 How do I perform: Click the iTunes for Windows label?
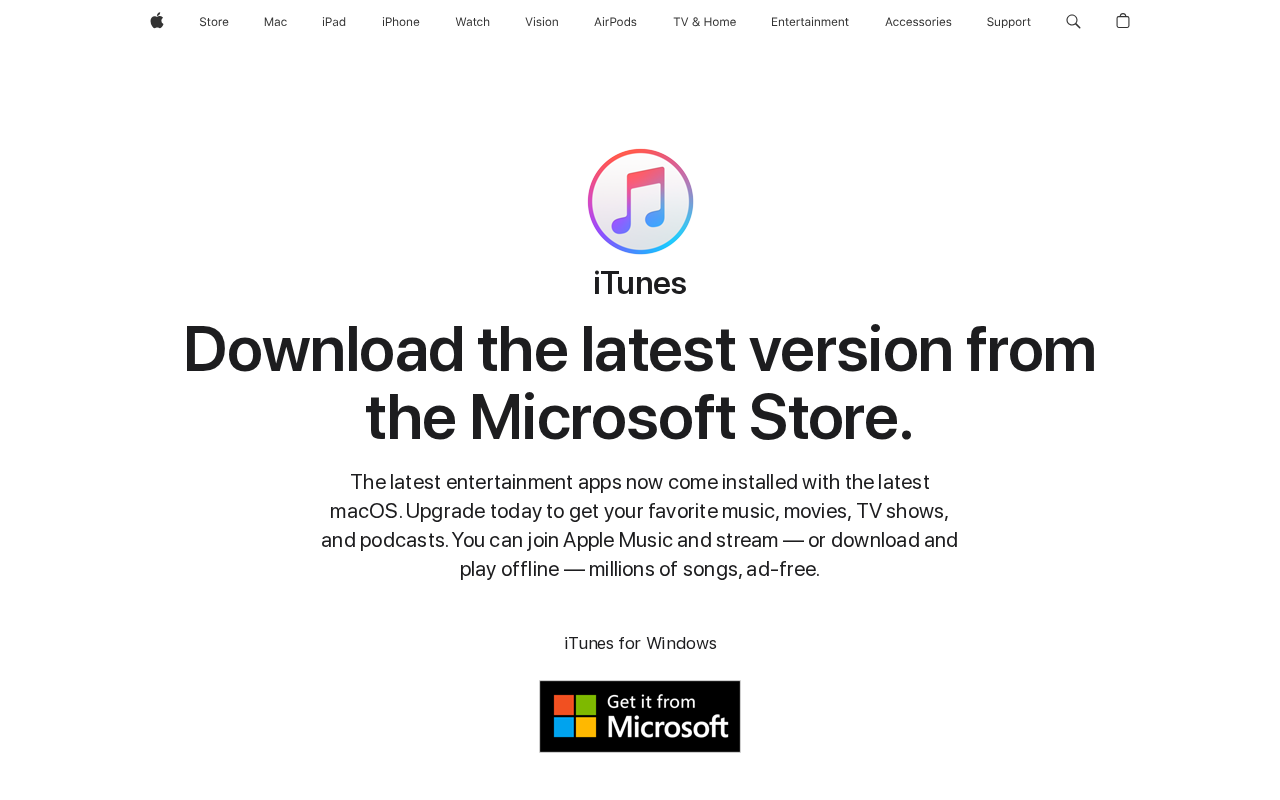pos(640,643)
